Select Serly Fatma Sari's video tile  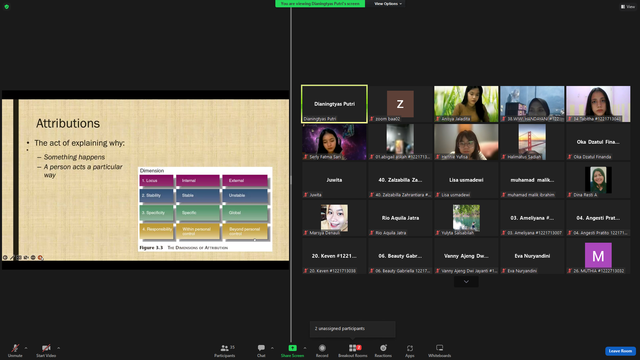pos(334,142)
